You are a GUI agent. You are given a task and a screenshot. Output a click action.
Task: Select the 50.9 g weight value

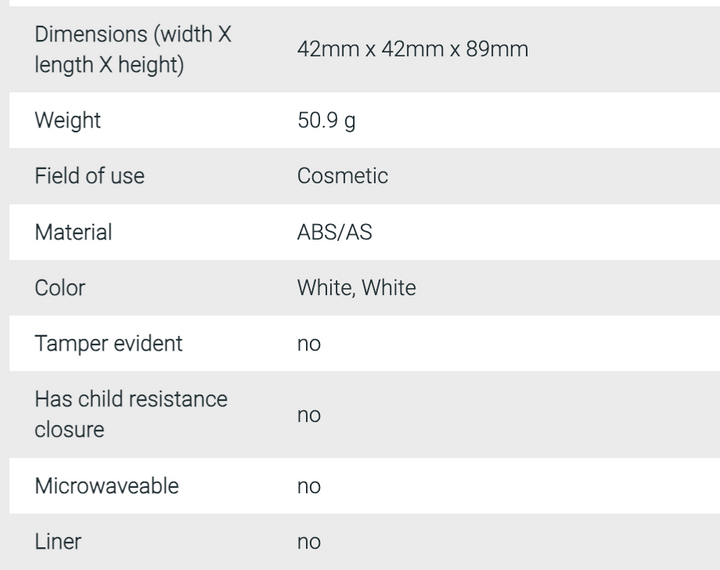(326, 120)
